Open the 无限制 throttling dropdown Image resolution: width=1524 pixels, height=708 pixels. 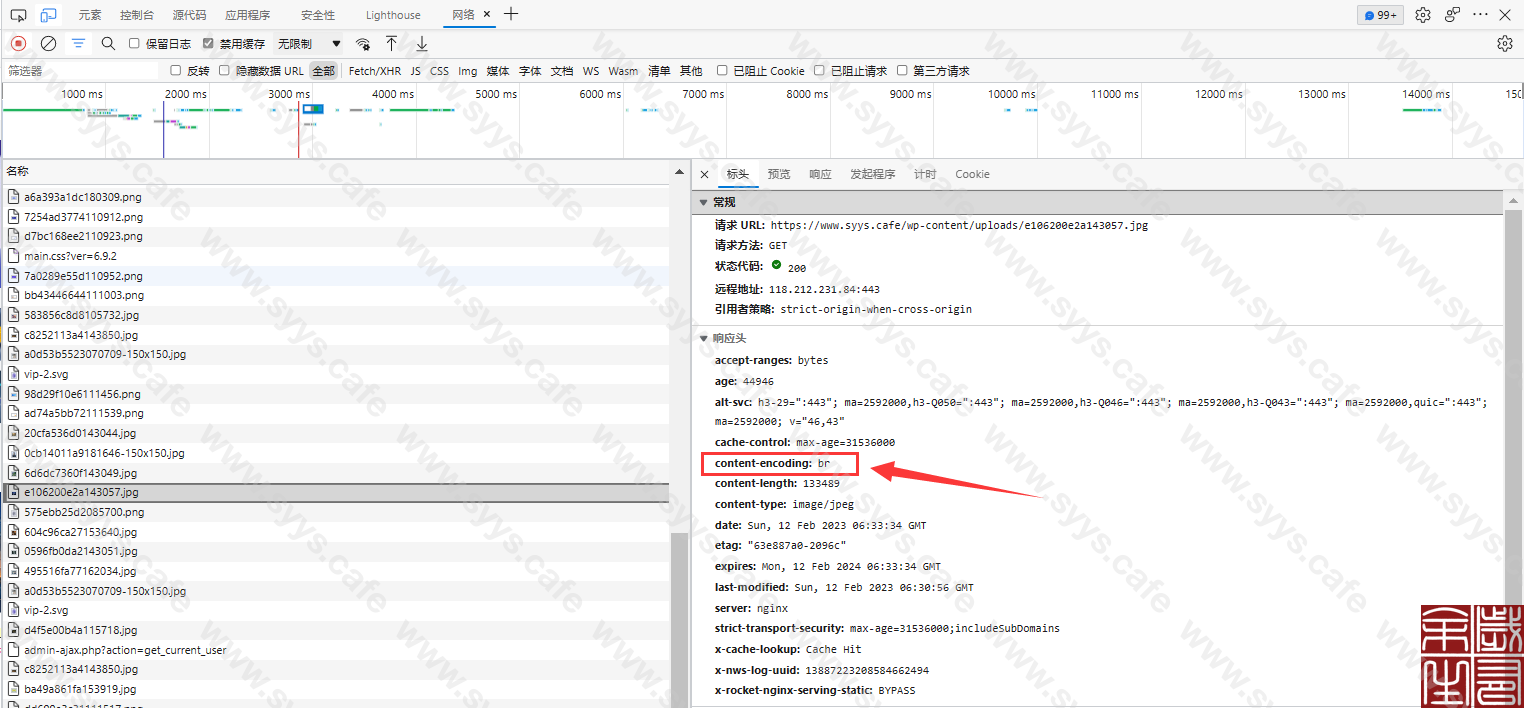pos(309,44)
